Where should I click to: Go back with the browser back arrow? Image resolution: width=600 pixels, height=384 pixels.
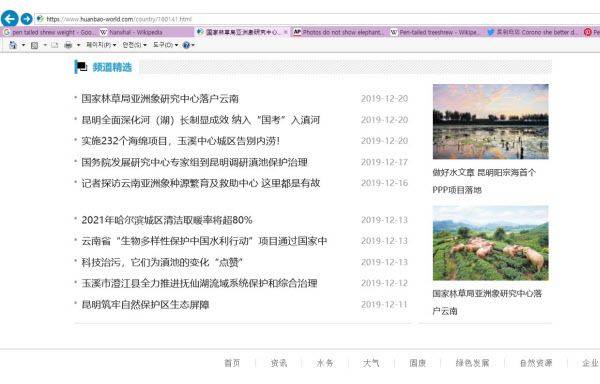9,18
